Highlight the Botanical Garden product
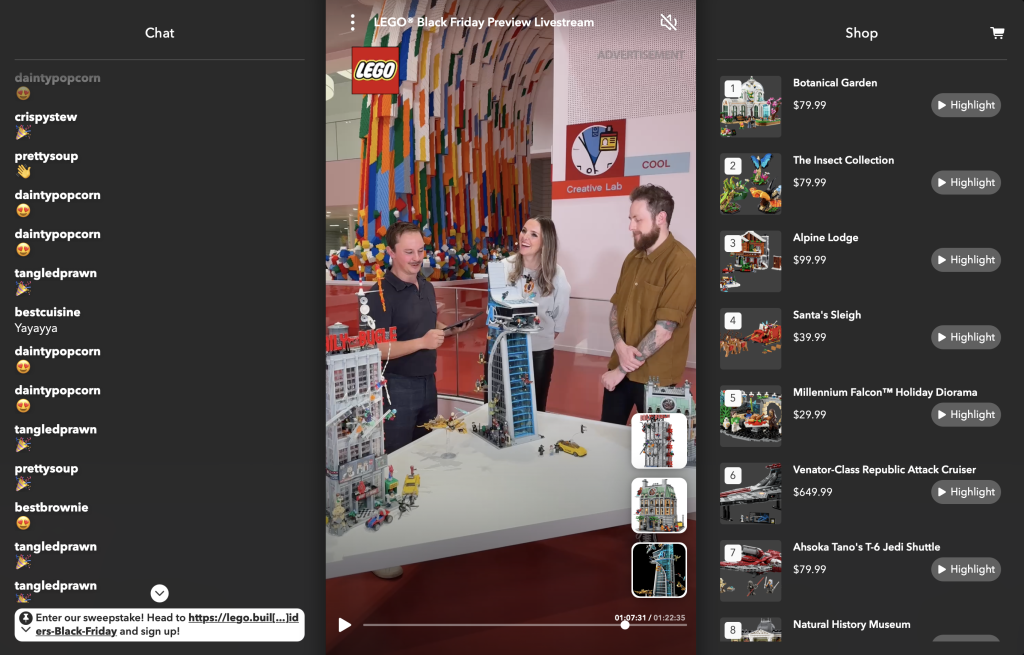The height and width of the screenshot is (655, 1024). point(965,105)
